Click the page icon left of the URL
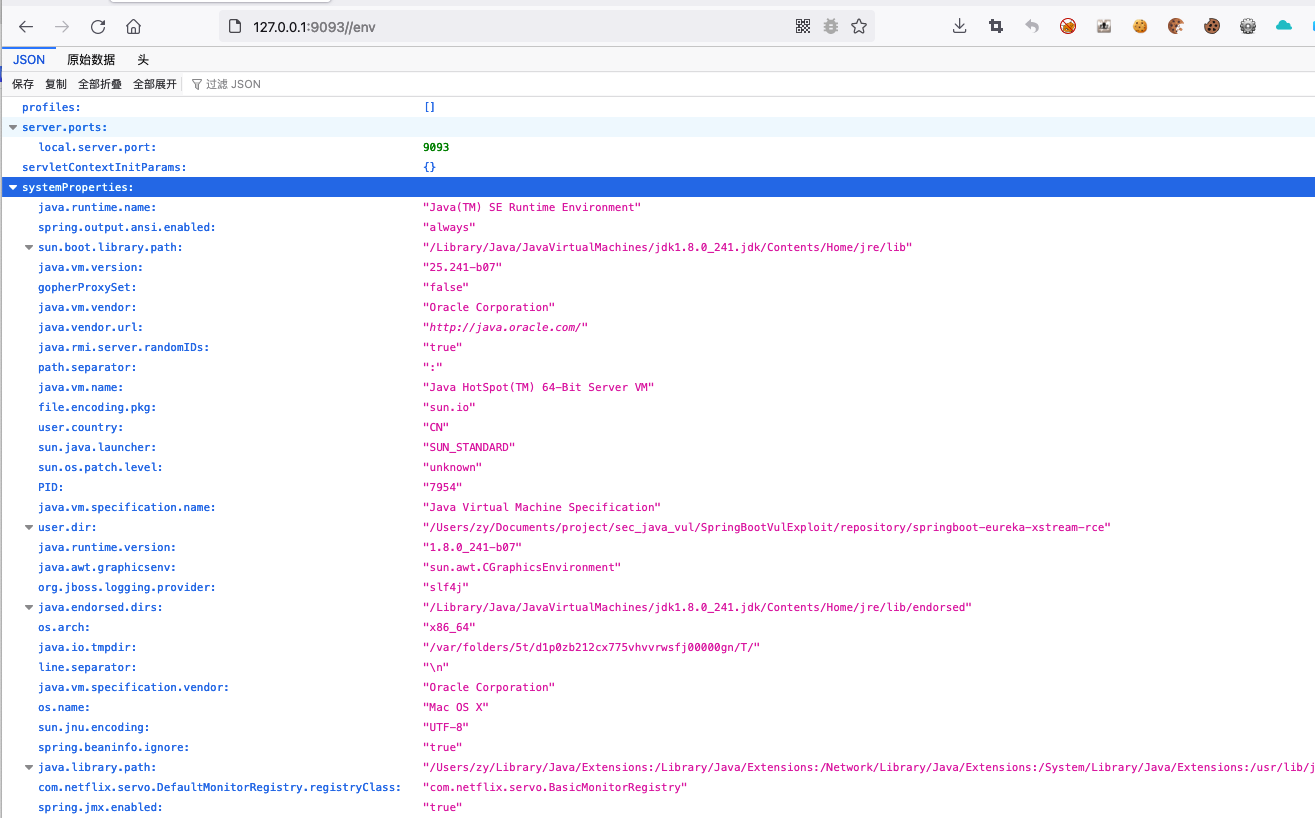 [235, 26]
